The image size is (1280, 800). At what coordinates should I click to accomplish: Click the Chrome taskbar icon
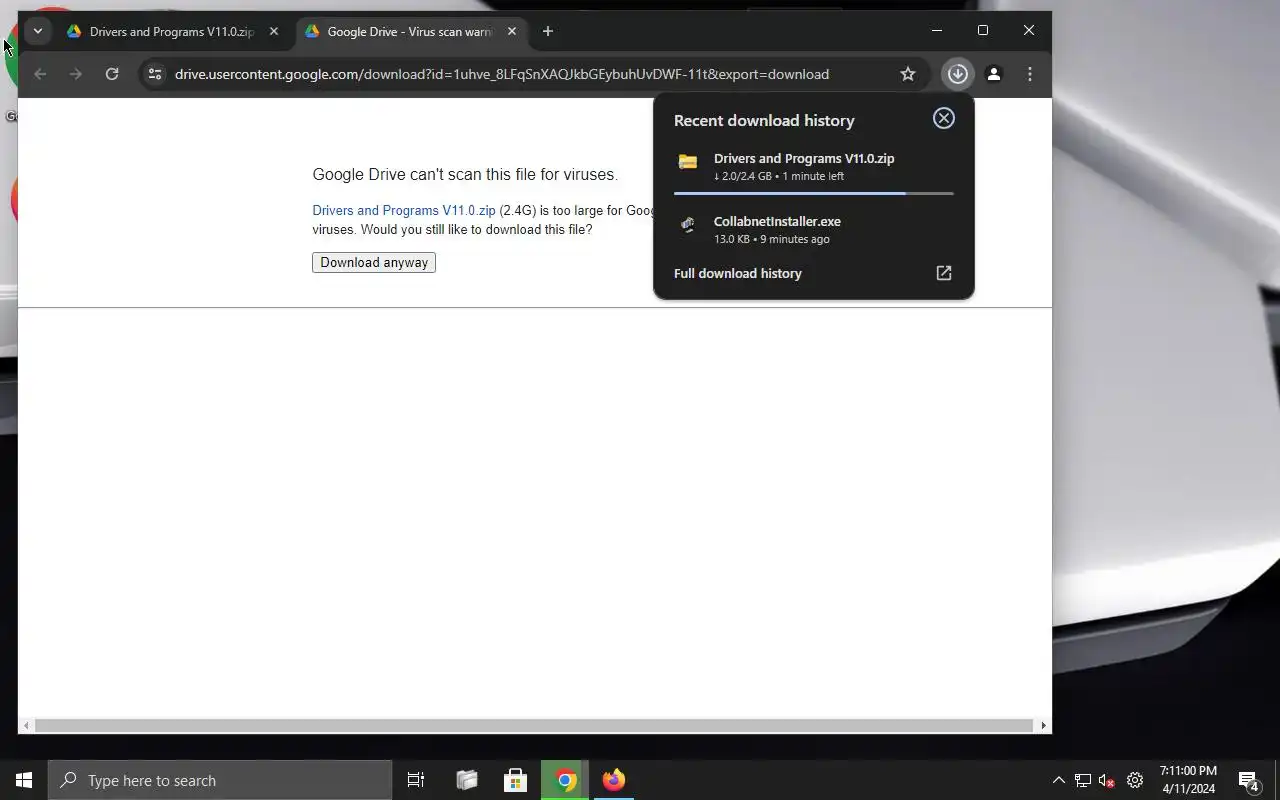pyautogui.click(x=565, y=780)
